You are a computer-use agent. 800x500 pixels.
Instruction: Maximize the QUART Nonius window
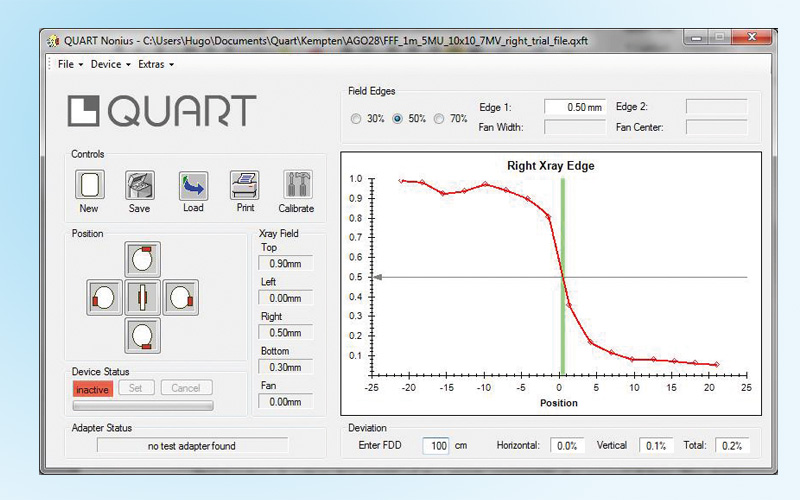(x=720, y=37)
